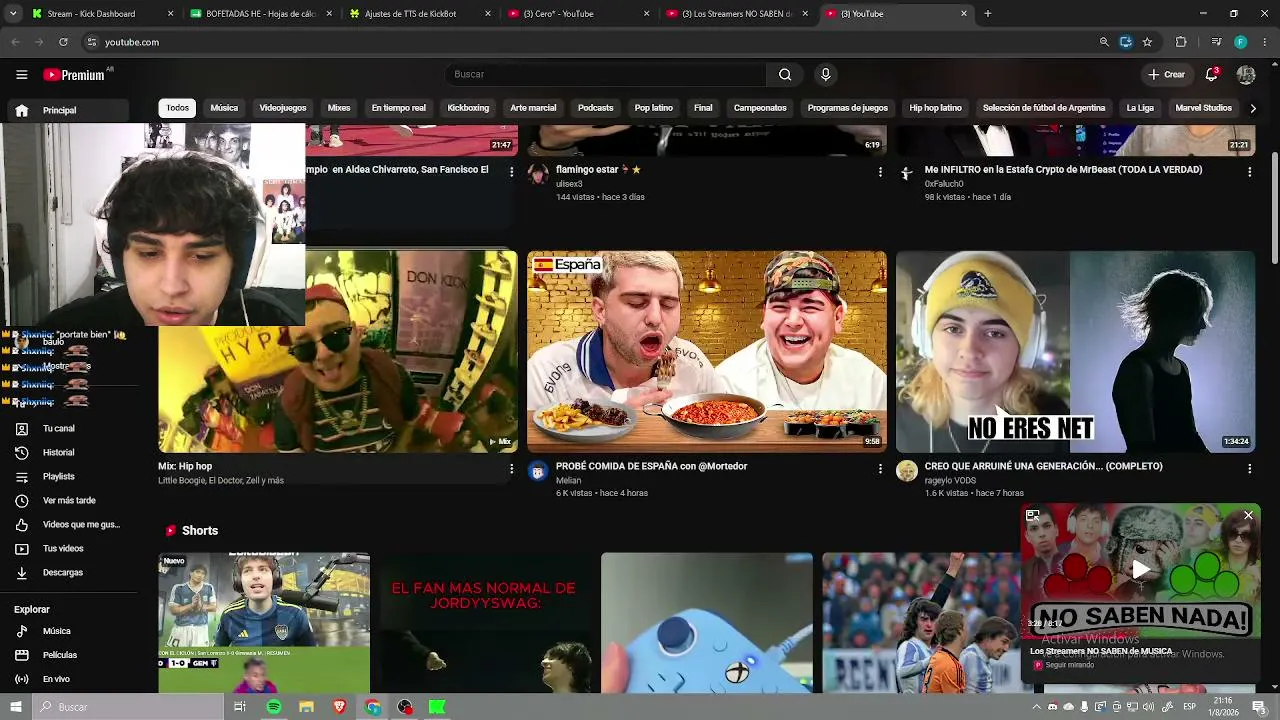Play the miniplayer video

(1140, 570)
